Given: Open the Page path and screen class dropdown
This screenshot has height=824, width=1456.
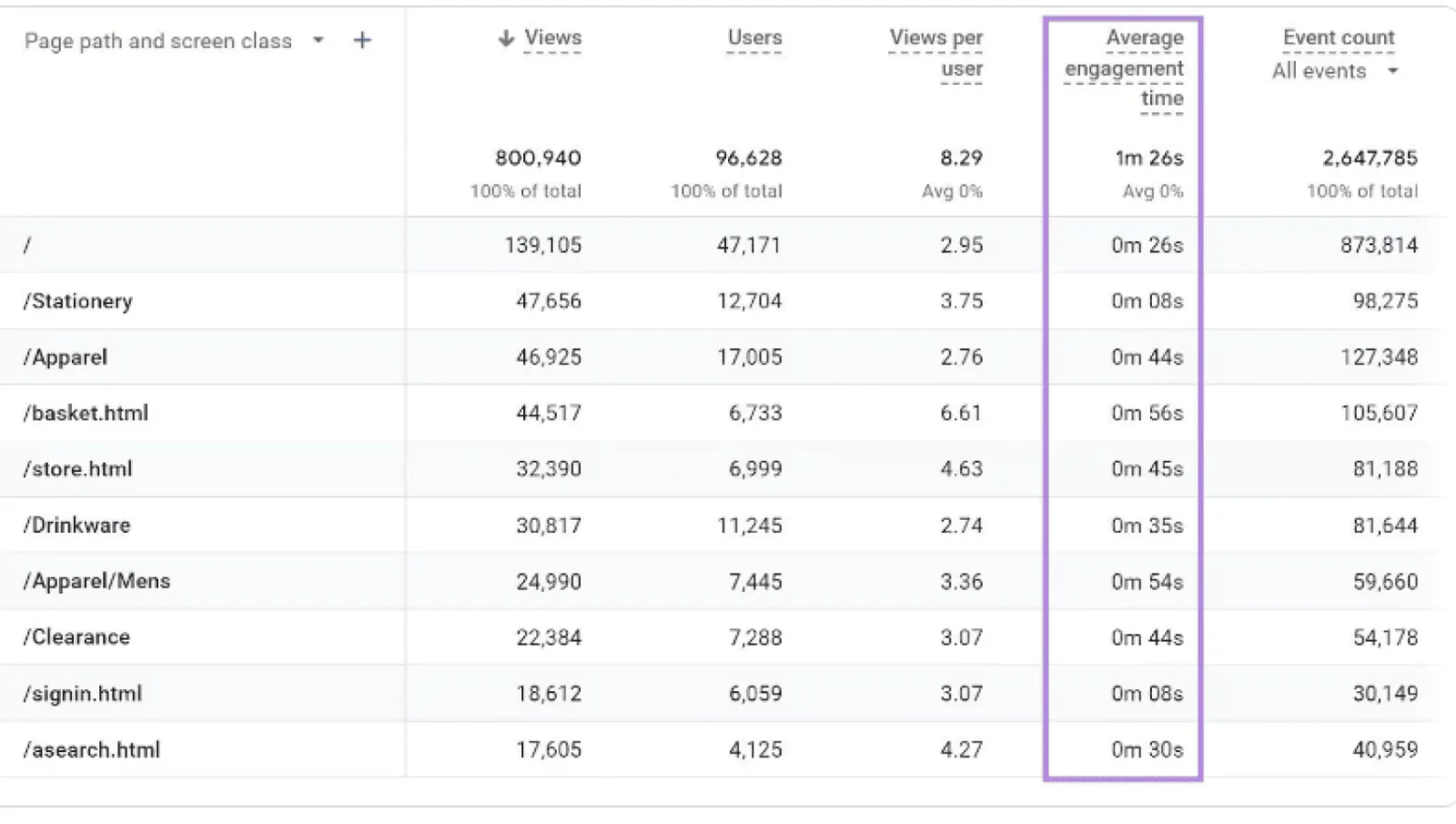Looking at the screenshot, I should (318, 40).
